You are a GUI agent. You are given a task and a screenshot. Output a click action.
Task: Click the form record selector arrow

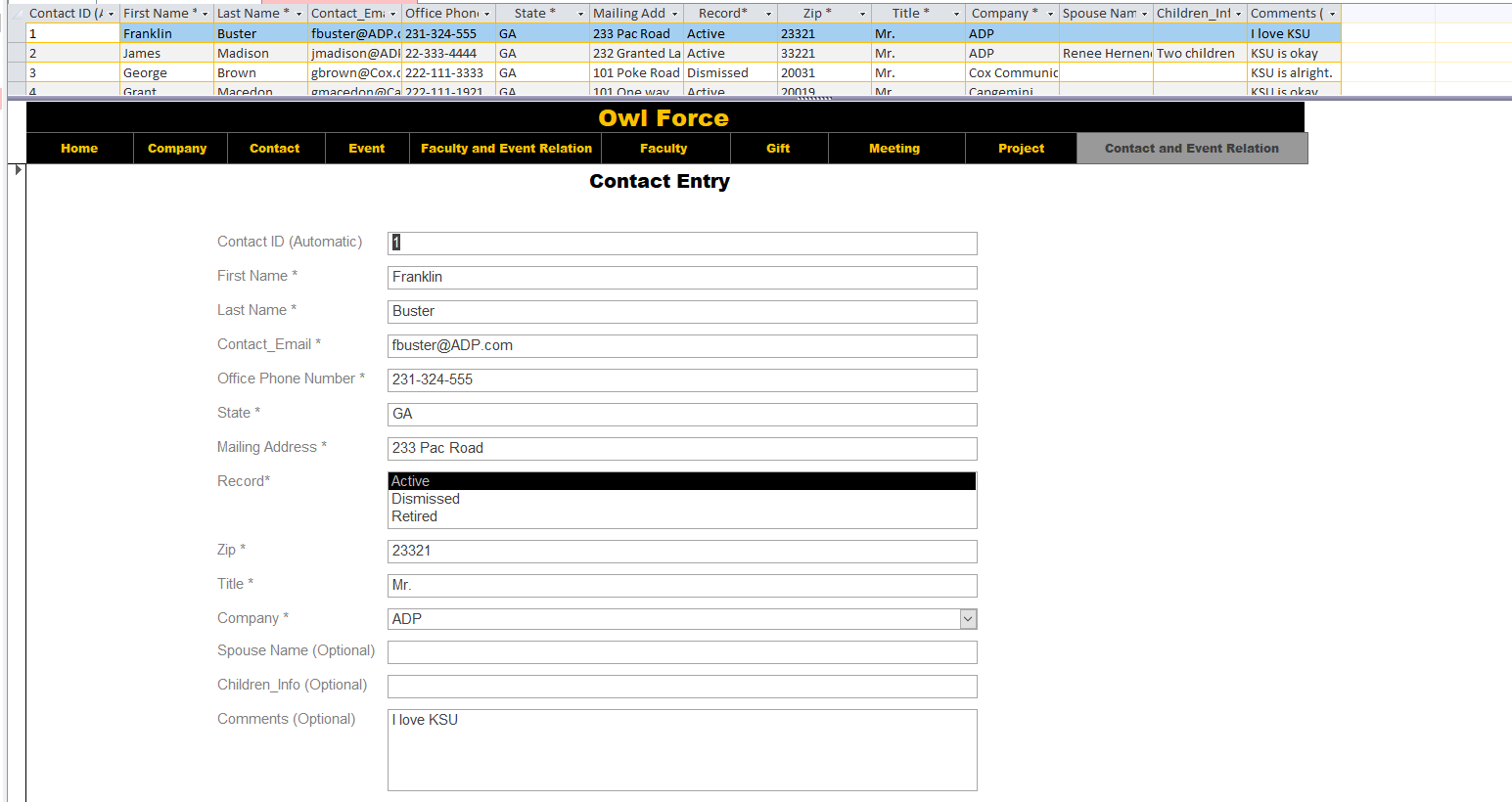click(x=18, y=170)
